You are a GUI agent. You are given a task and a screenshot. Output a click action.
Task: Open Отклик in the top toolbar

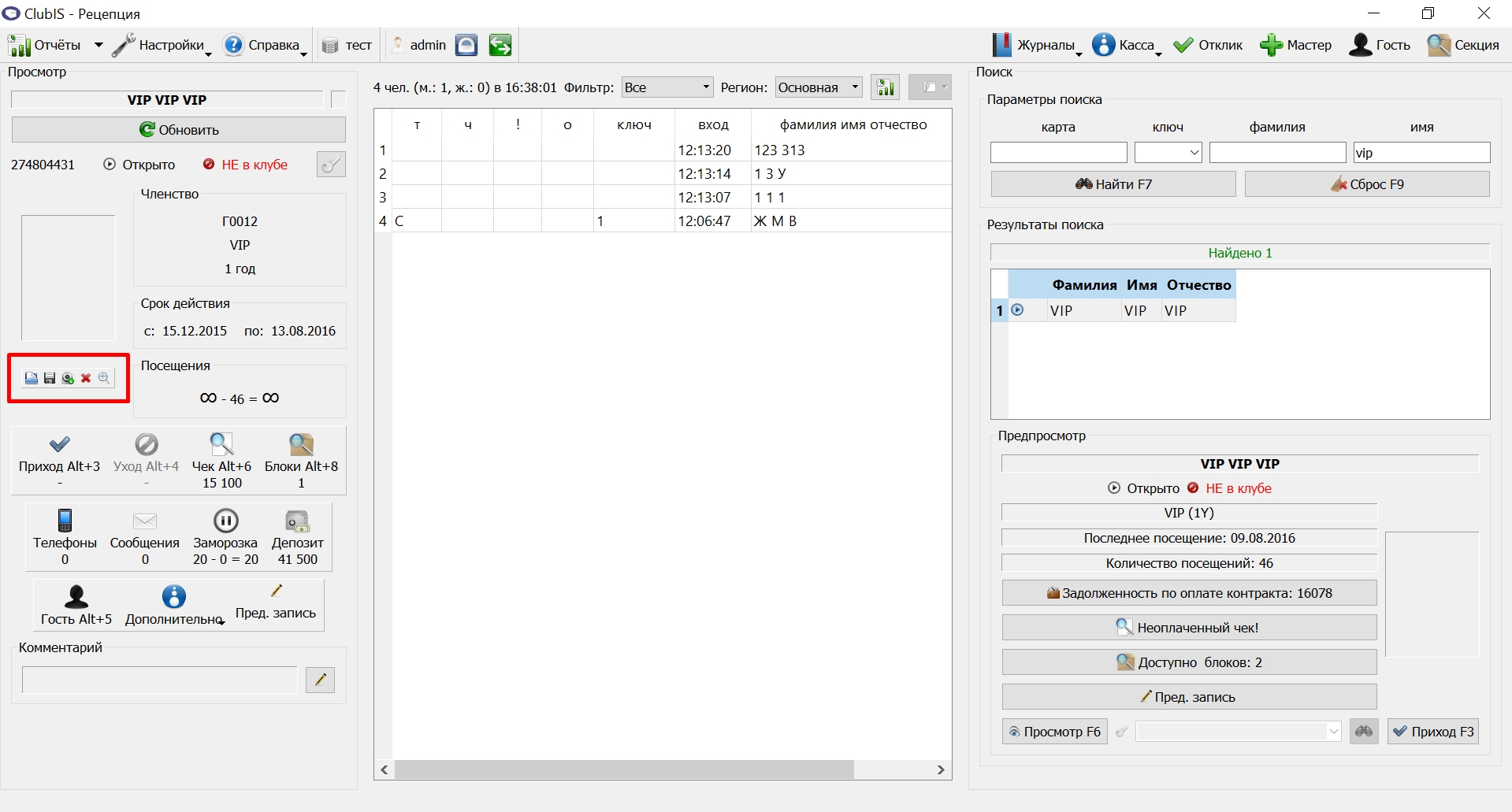[x=1208, y=45]
